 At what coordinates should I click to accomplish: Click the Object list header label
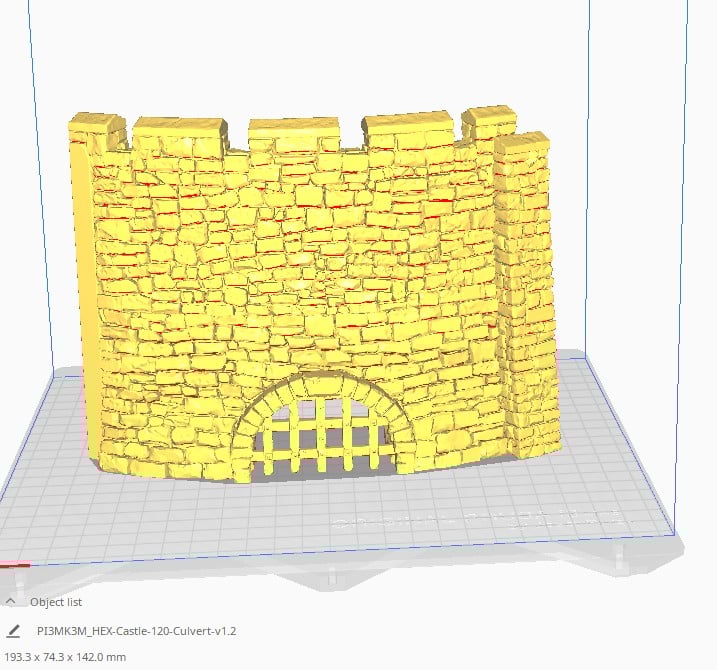56,602
